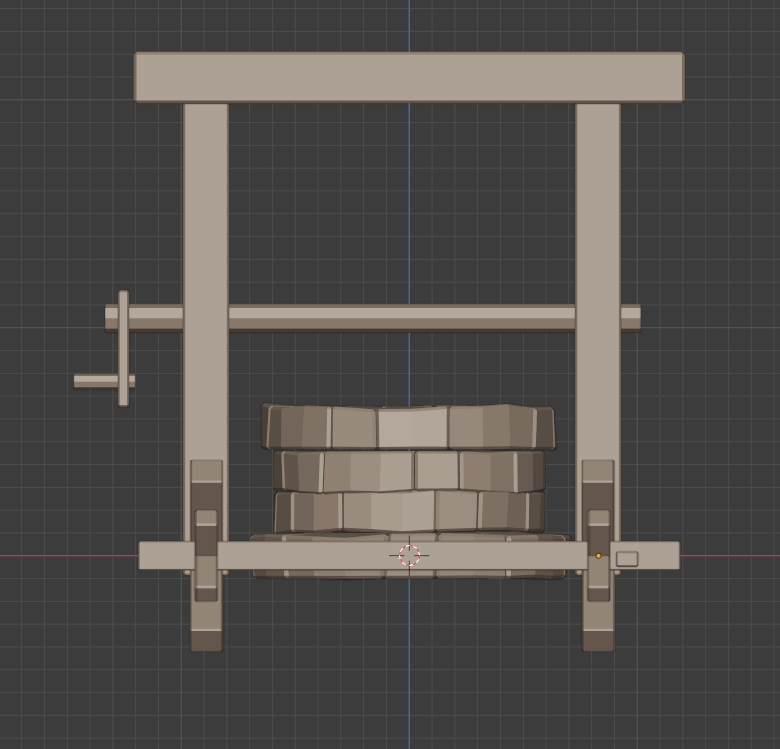Click the orange object origin dot
This screenshot has height=749, width=780.
[598, 556]
